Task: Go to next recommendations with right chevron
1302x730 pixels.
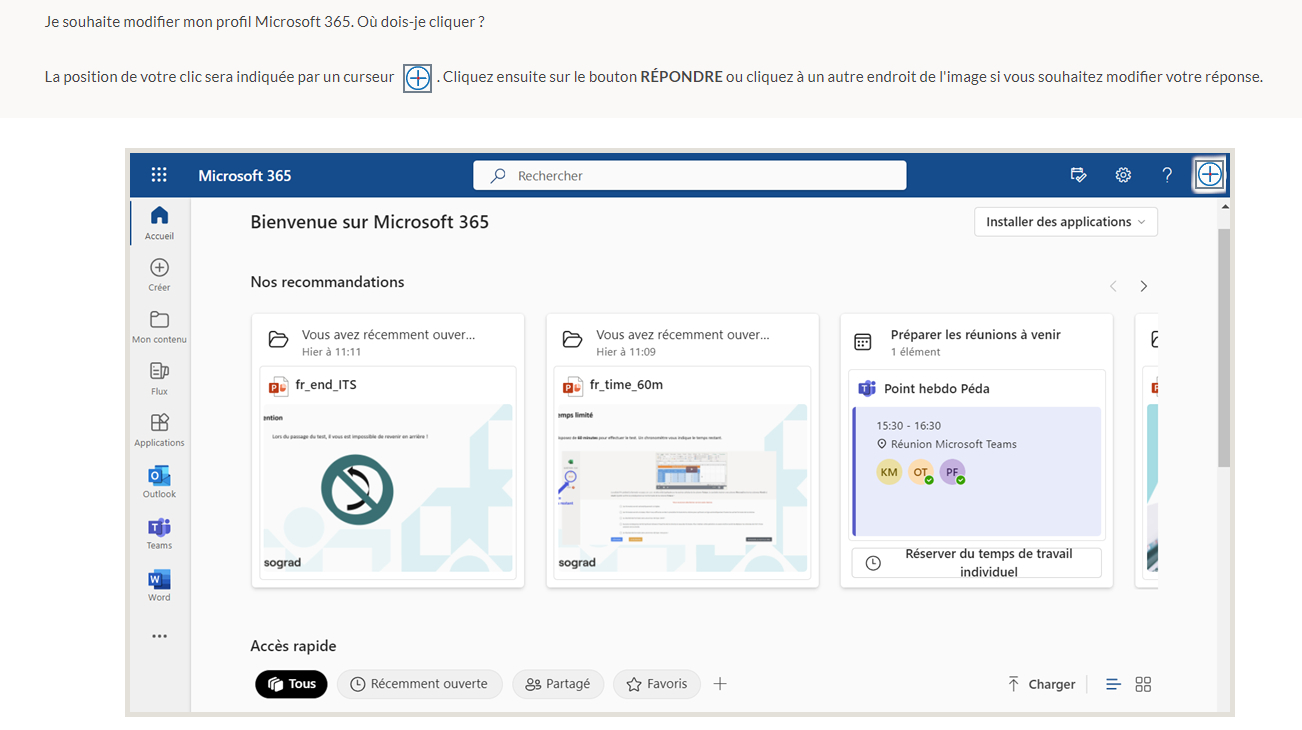Action: 1144,287
